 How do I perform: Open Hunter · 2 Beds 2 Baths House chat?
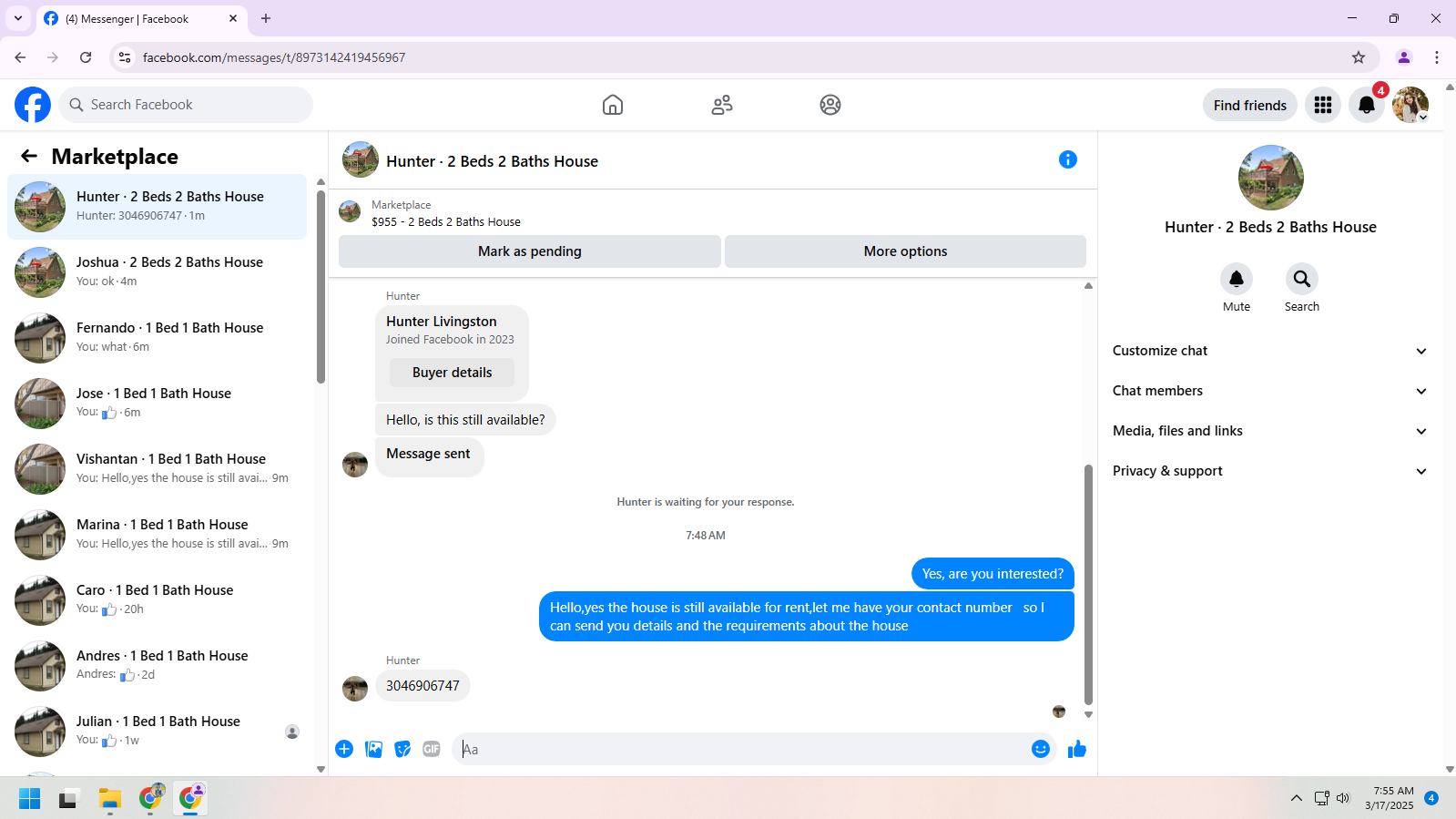coord(157,207)
